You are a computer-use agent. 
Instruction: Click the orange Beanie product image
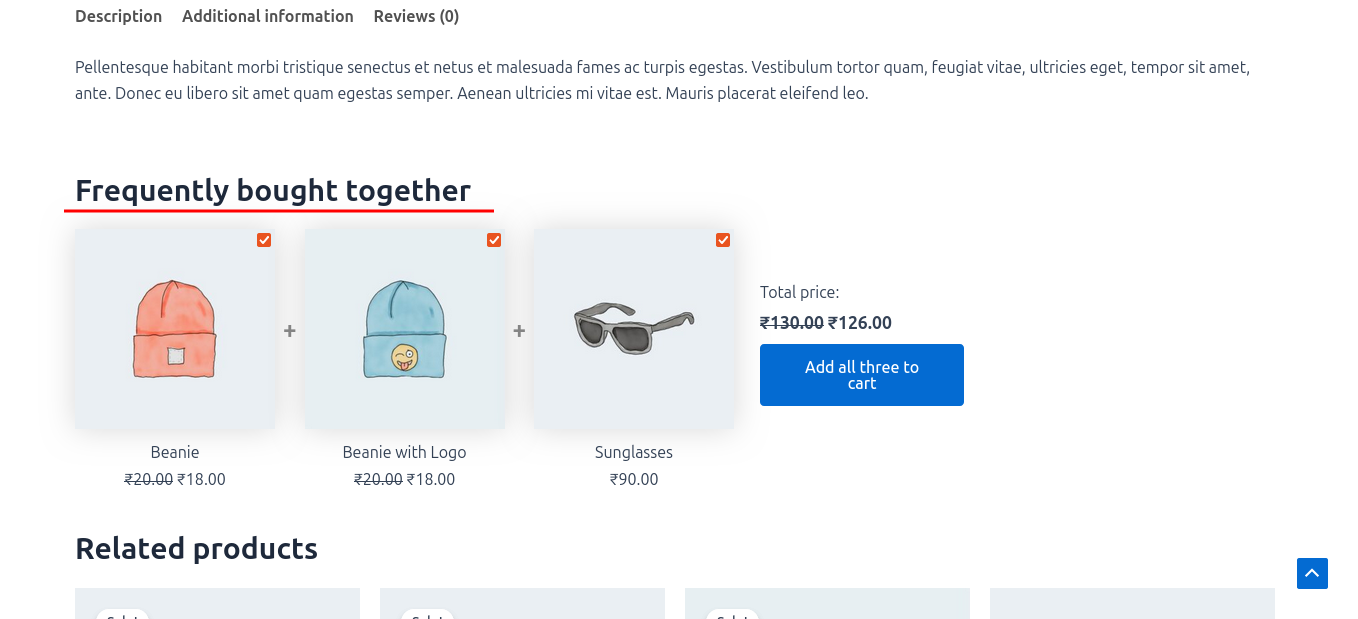click(175, 330)
